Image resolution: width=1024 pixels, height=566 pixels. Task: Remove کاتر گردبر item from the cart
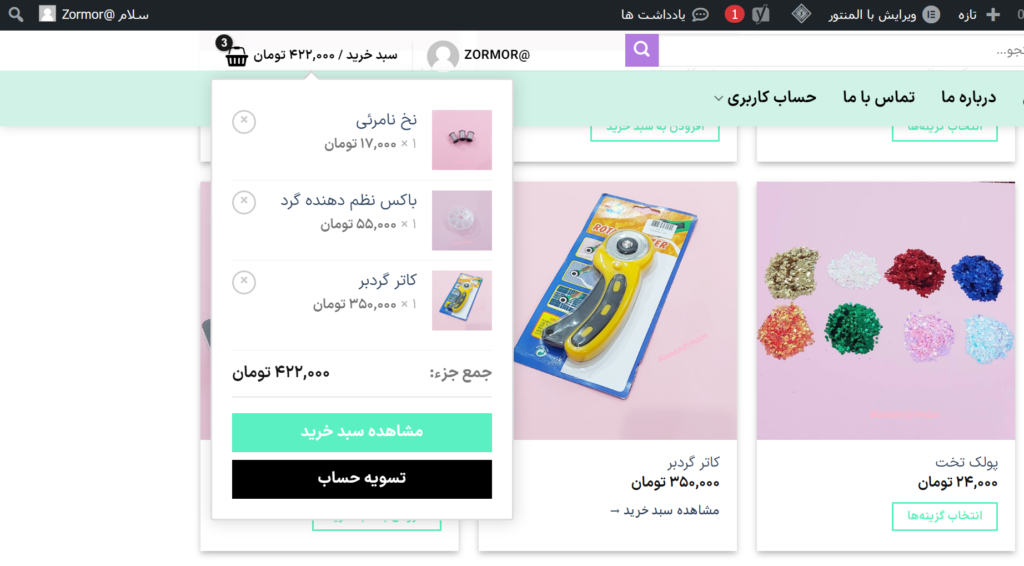[244, 282]
